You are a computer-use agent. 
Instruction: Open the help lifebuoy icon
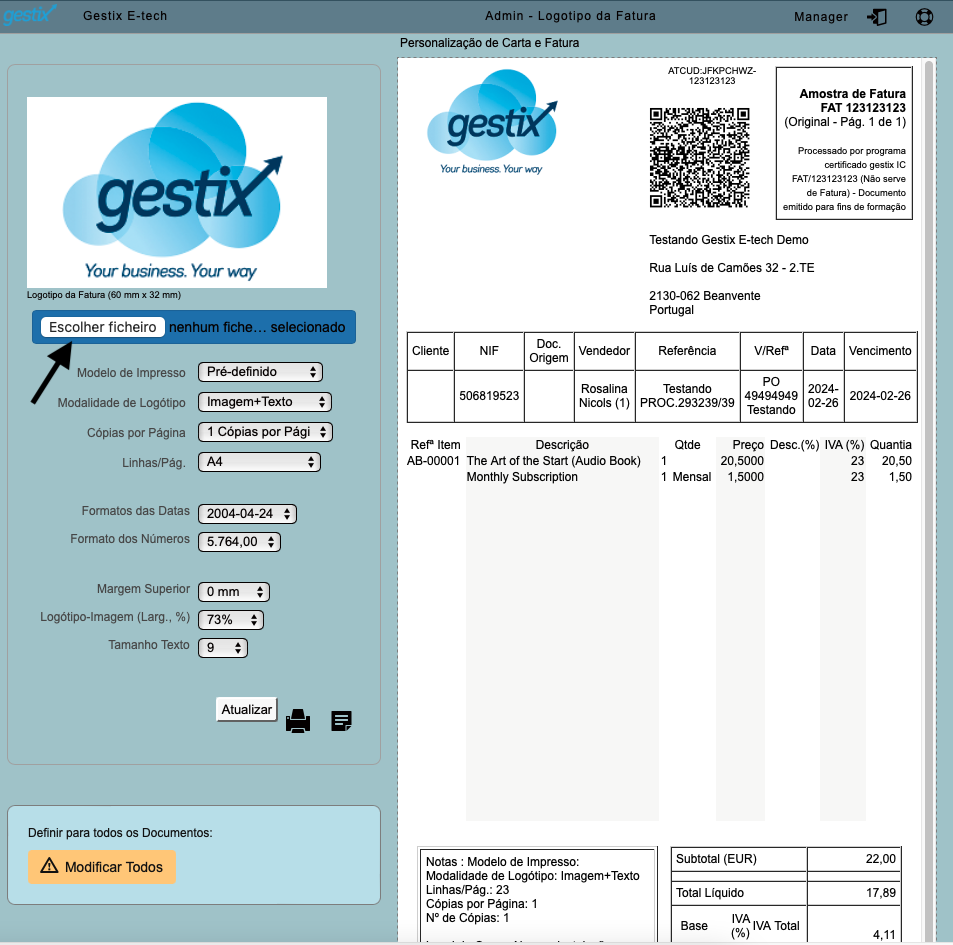point(924,16)
